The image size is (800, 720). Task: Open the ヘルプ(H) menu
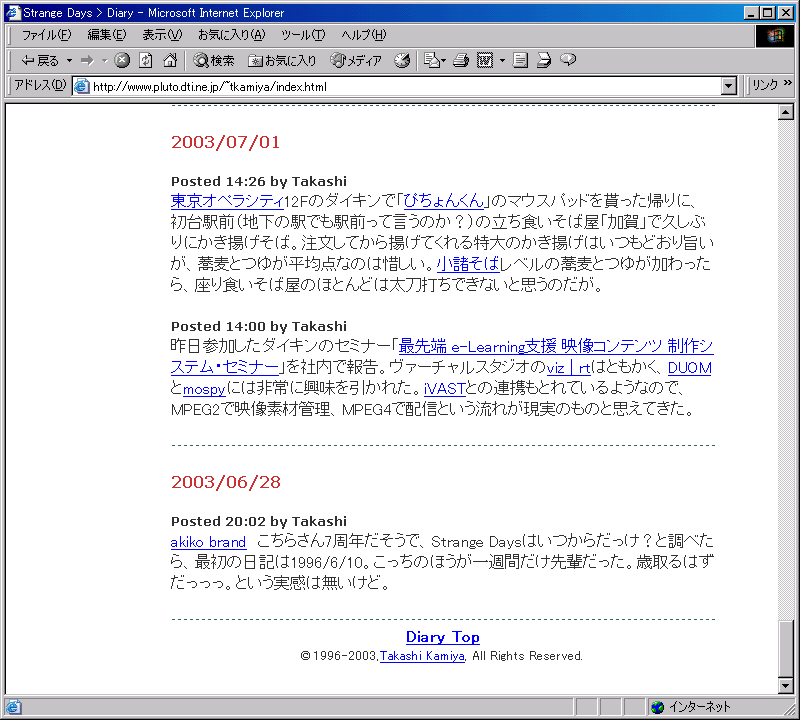pos(364,35)
